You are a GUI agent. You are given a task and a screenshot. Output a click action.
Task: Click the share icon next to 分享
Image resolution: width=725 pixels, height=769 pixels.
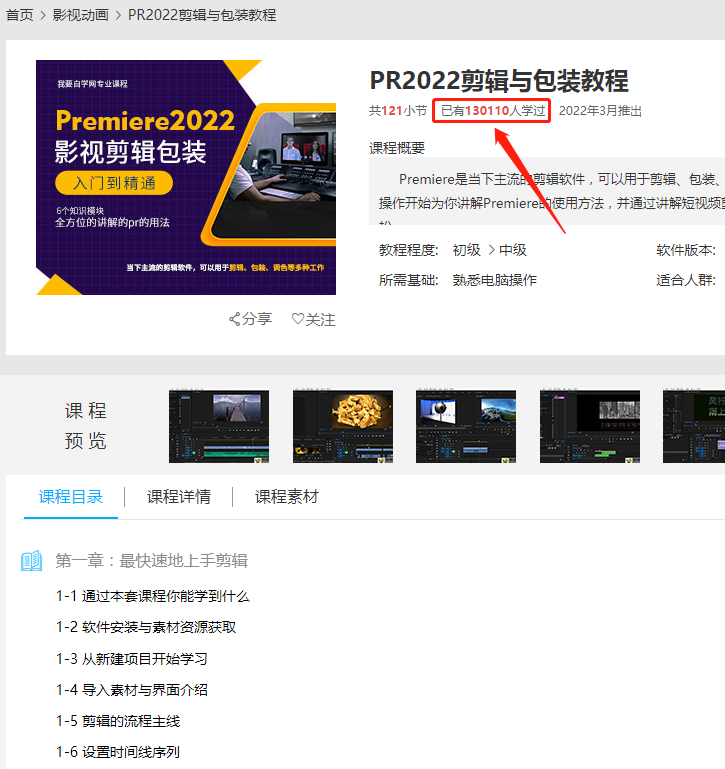click(x=234, y=319)
